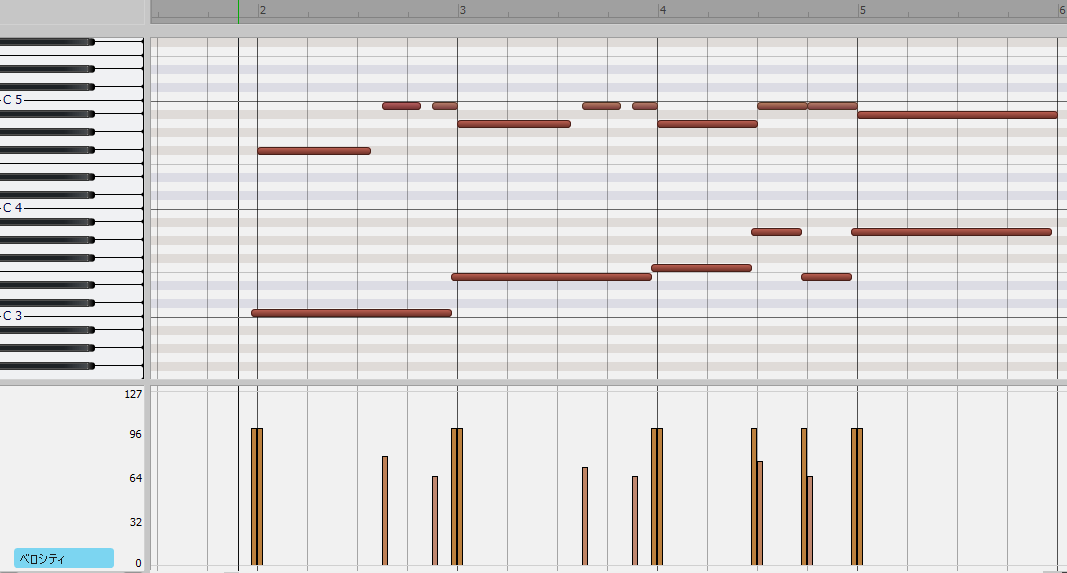Play the C#4 black piano key
Image resolution: width=1067 pixels, height=573 pixels.
(47, 195)
